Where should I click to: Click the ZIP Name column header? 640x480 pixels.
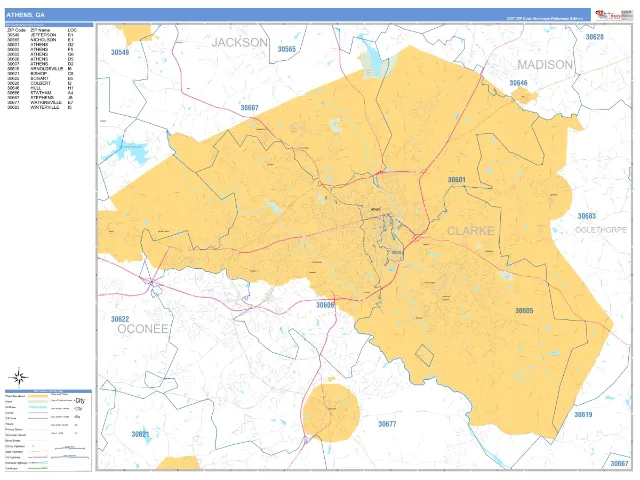coord(40,30)
